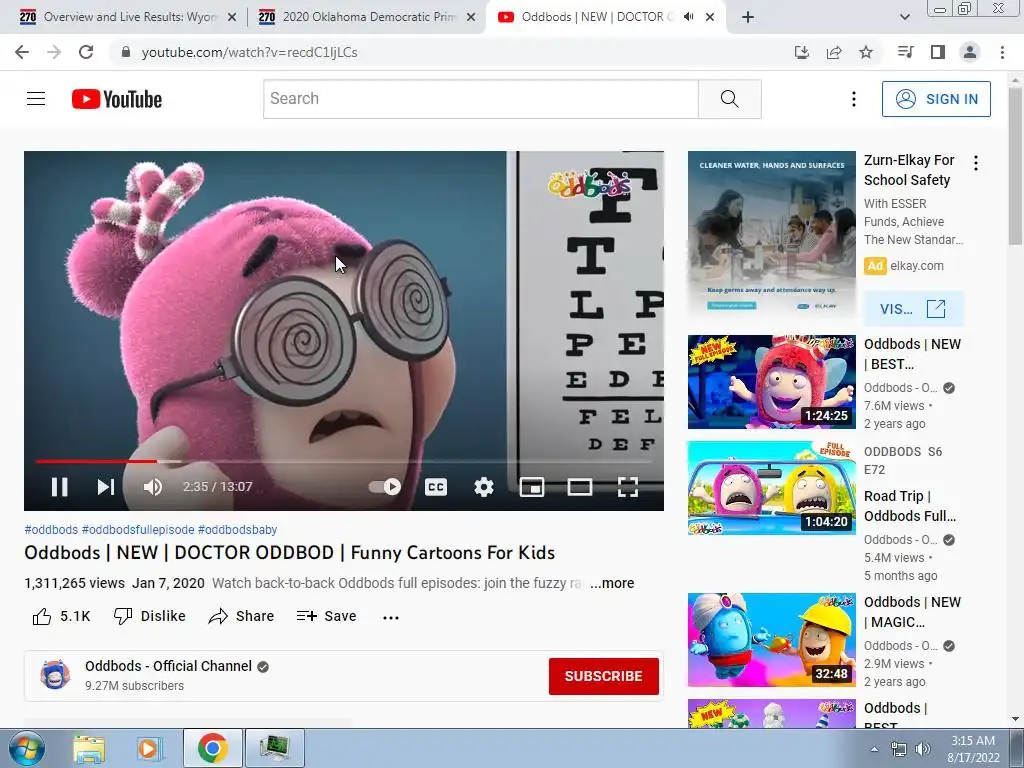Open Oddbods channel avatar
This screenshot has height=768, width=1024.
tap(55, 675)
